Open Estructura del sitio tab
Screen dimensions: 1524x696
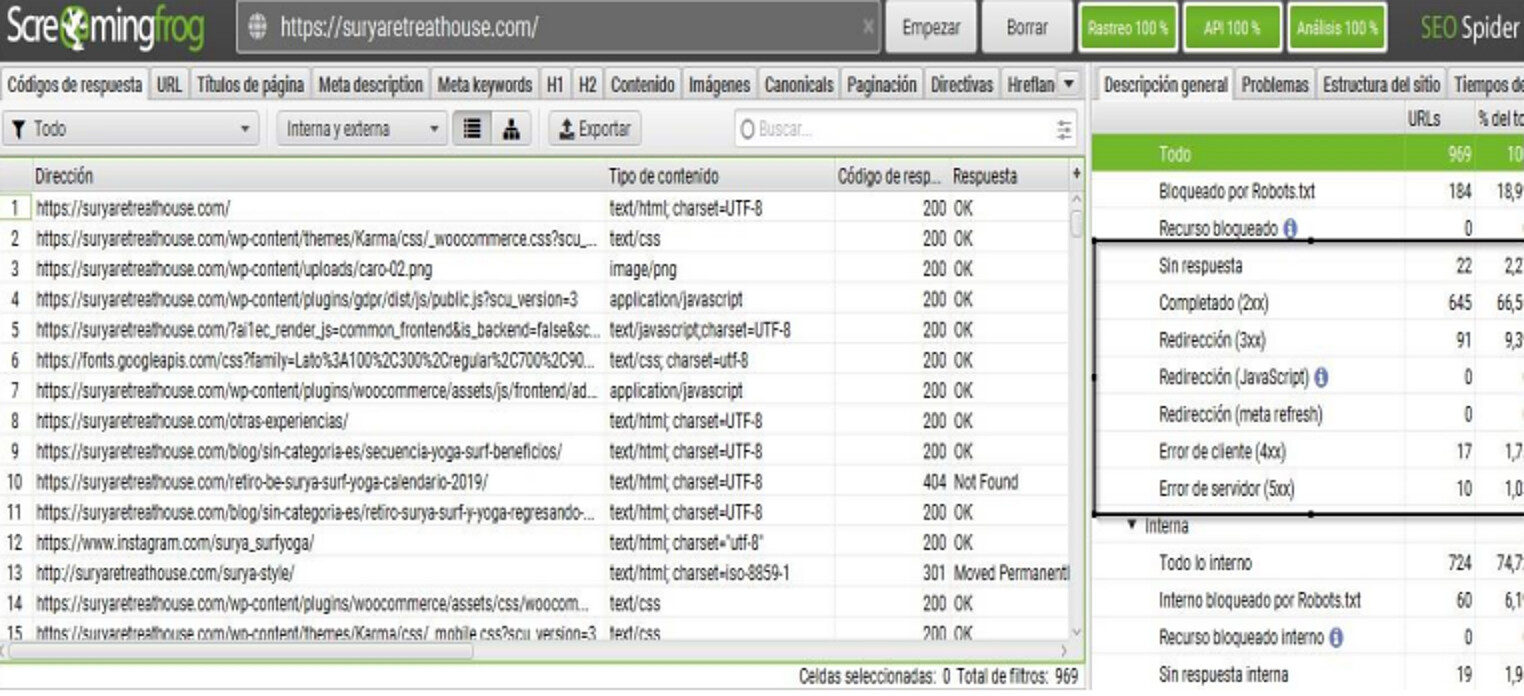1382,85
